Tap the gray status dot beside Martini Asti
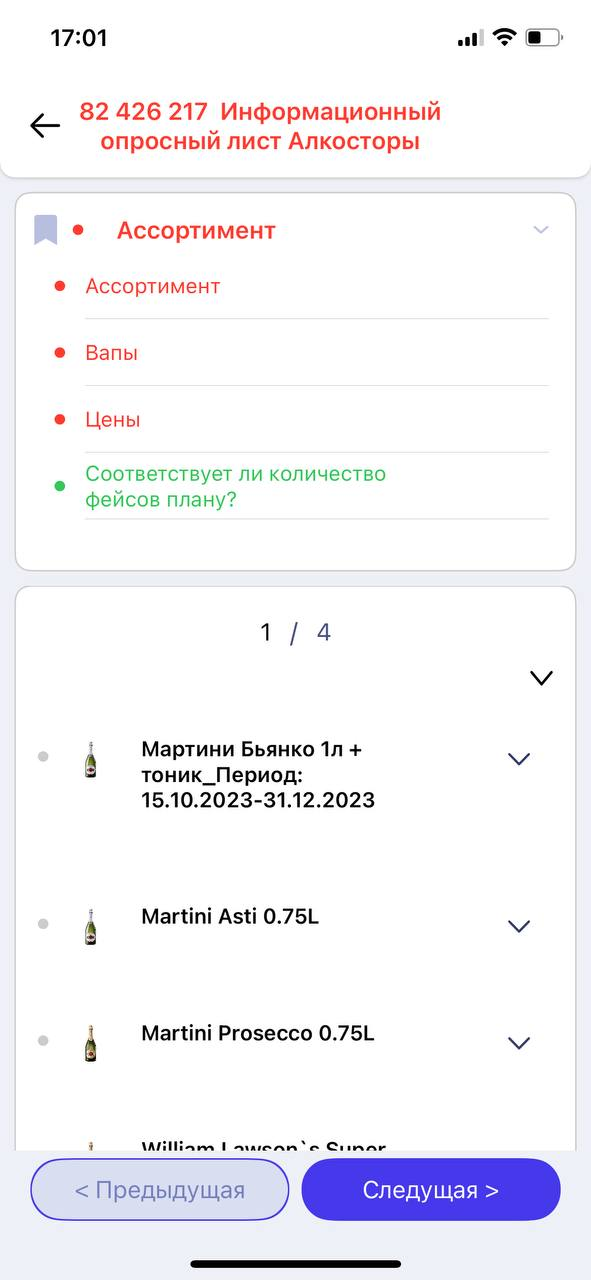This screenshot has width=591, height=1280. [x=43, y=923]
